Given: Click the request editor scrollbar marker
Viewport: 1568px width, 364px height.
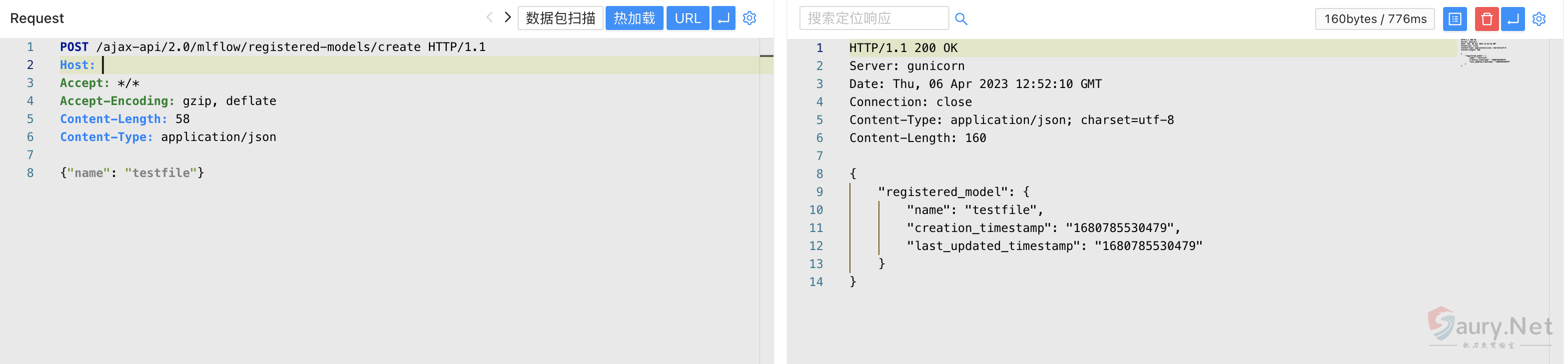Looking at the screenshot, I should (x=767, y=56).
